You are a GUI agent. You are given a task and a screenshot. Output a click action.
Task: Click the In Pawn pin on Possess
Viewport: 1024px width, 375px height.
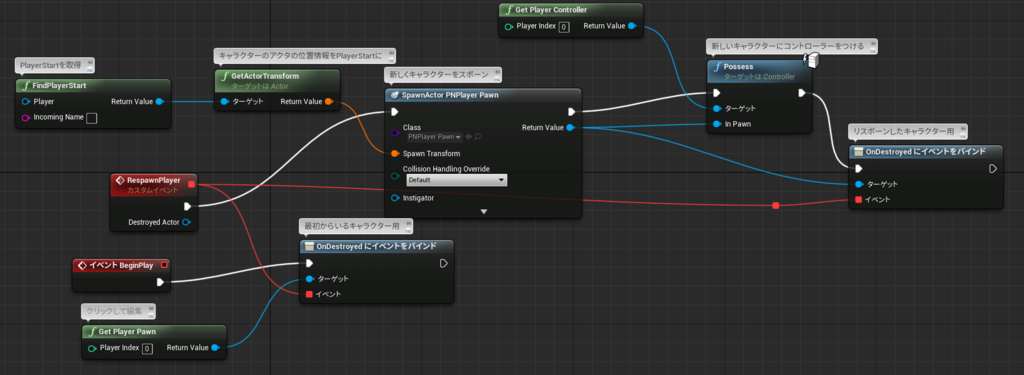click(717, 124)
